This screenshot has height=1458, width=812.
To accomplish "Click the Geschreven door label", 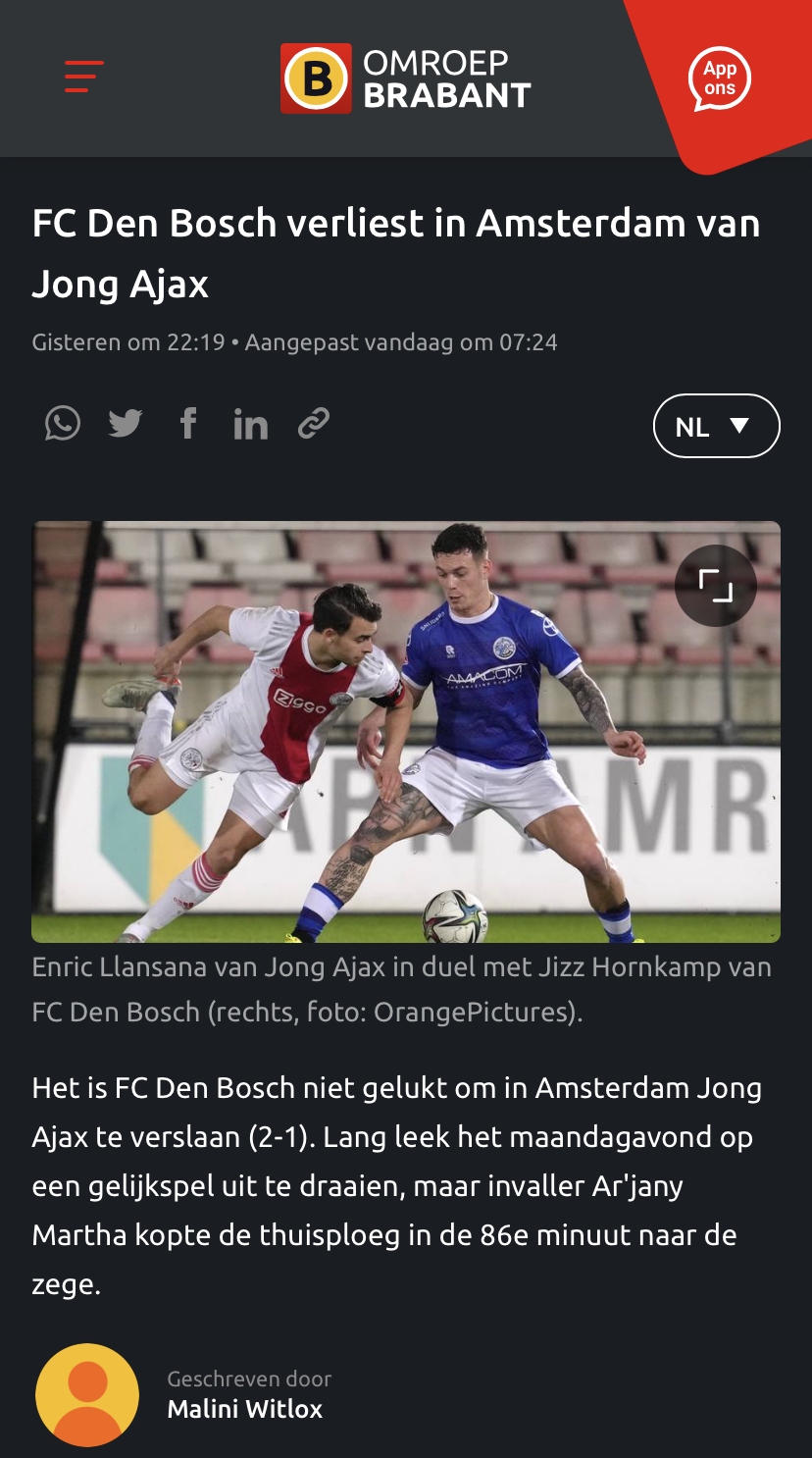I will pyautogui.click(x=249, y=1379).
